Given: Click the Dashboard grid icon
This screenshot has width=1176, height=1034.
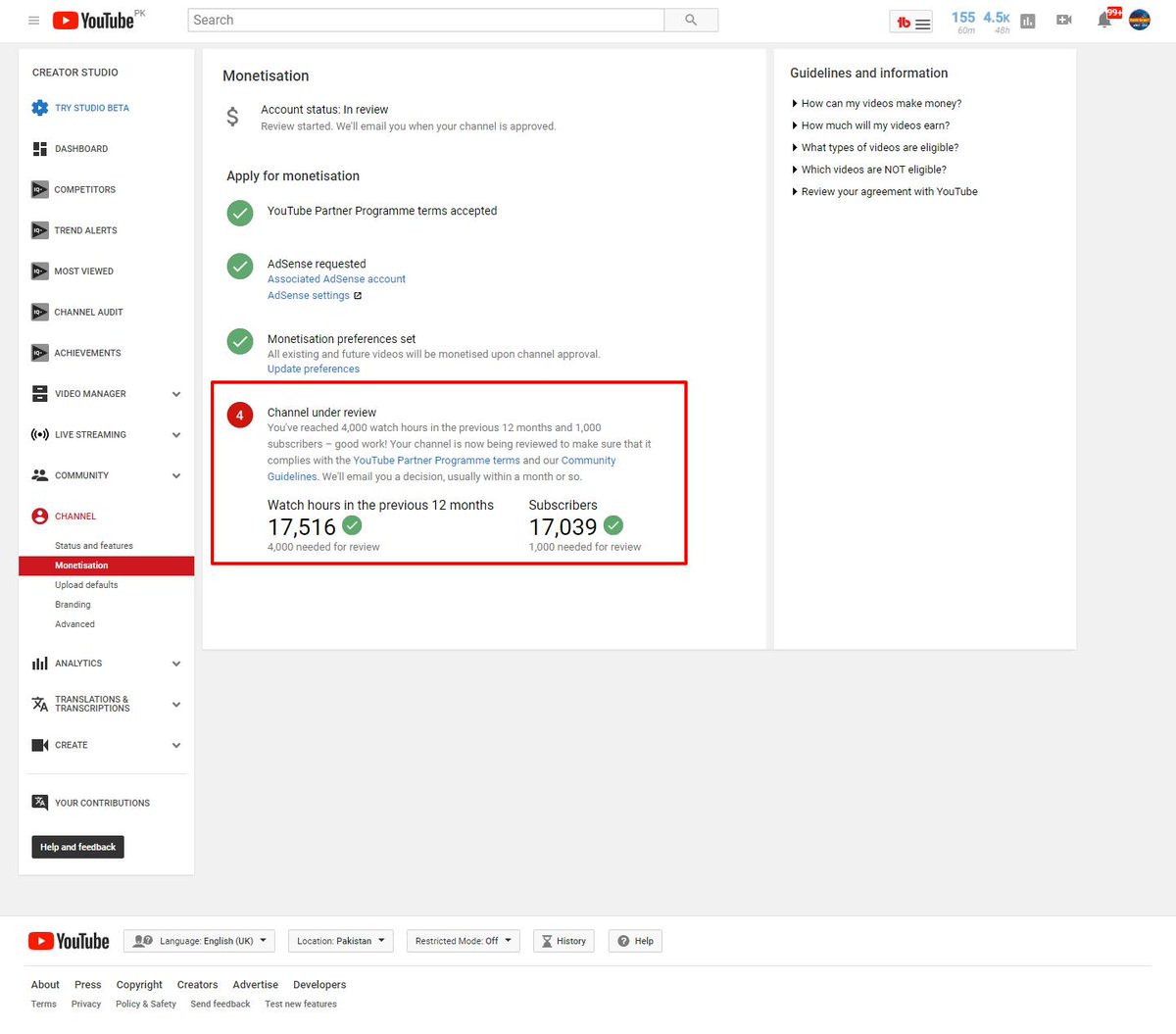Looking at the screenshot, I should coord(39,149).
